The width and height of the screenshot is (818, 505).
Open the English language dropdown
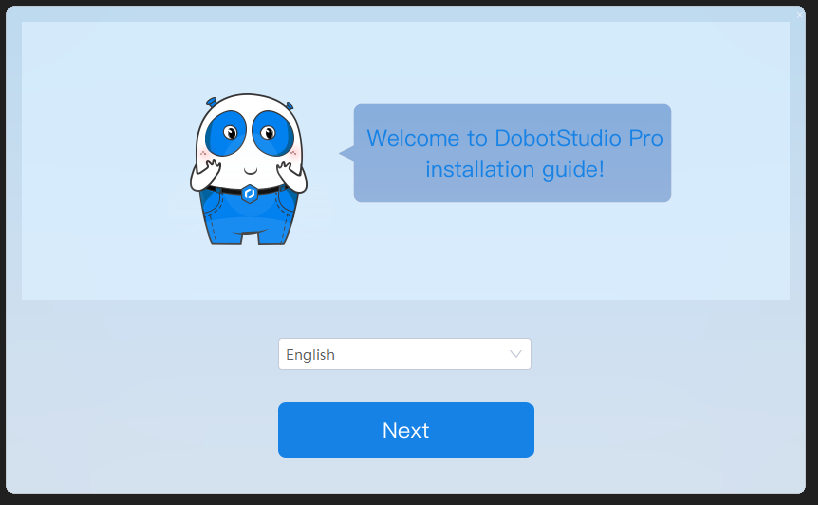pyautogui.click(x=405, y=354)
